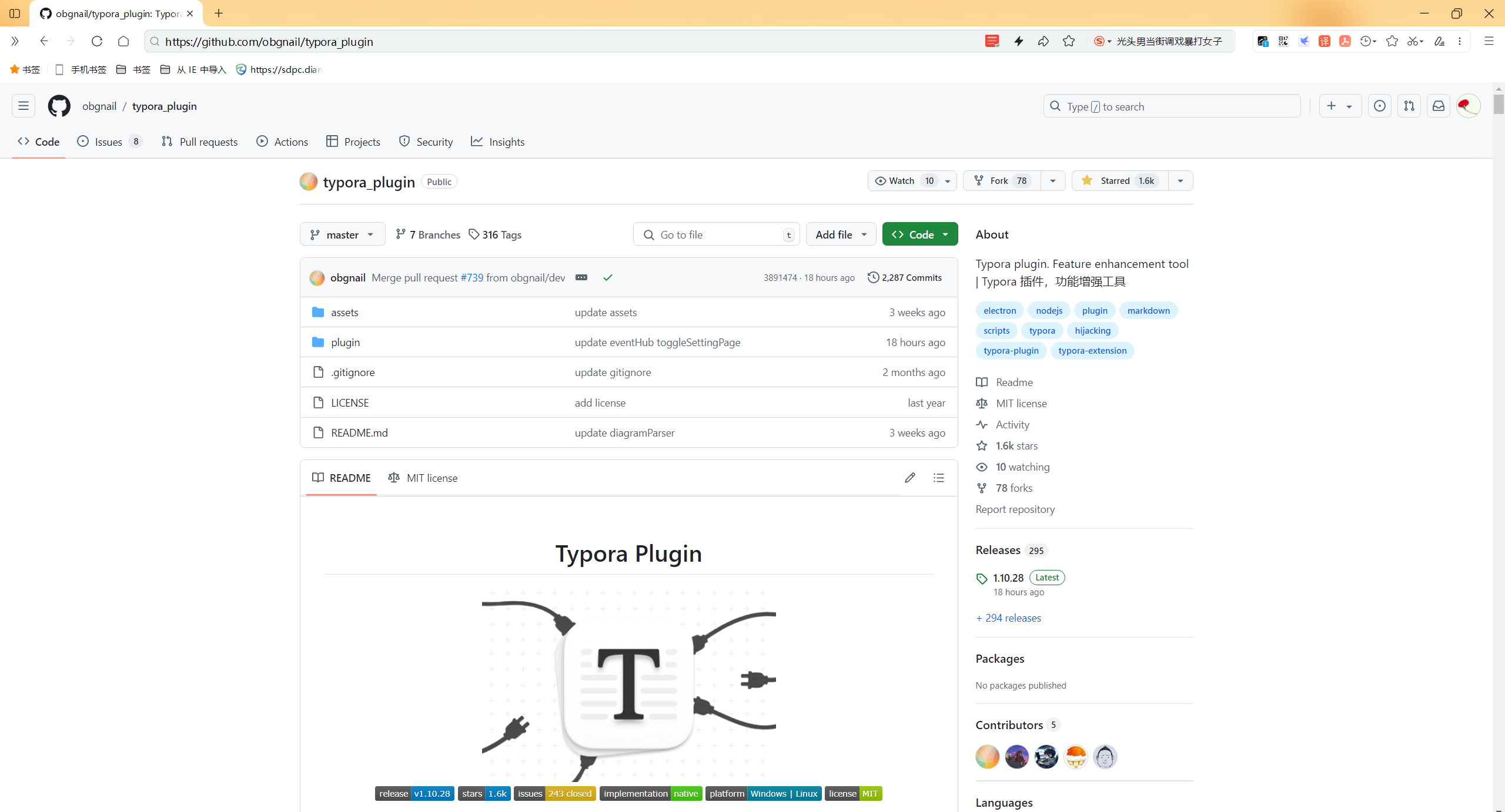Open the Projects tab

click(x=354, y=142)
